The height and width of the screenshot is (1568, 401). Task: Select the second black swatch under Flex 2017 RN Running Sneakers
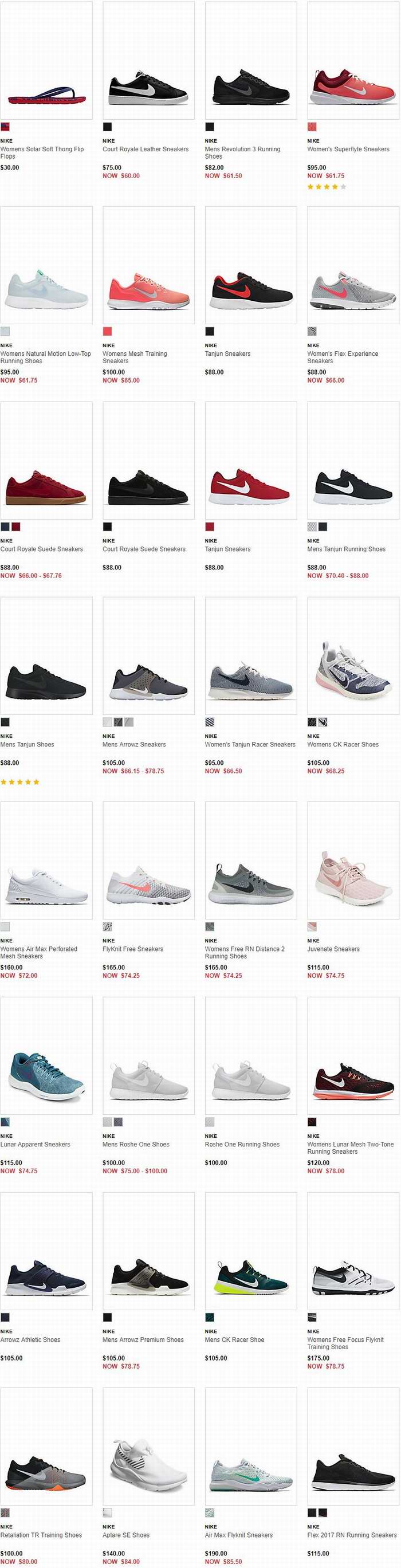click(x=323, y=1512)
